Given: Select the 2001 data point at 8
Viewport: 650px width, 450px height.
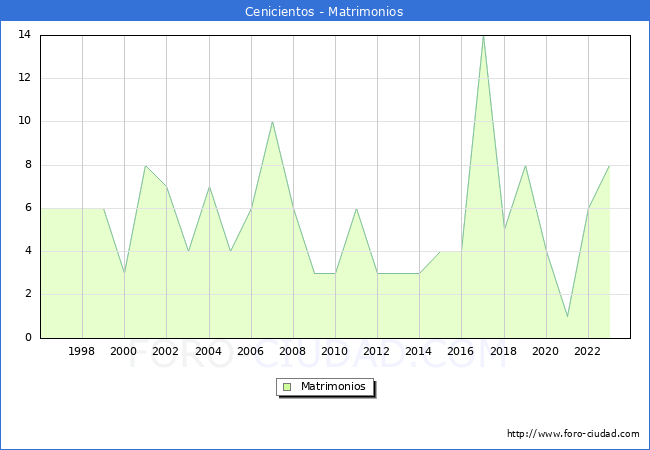Looking at the screenshot, I should tap(146, 166).
